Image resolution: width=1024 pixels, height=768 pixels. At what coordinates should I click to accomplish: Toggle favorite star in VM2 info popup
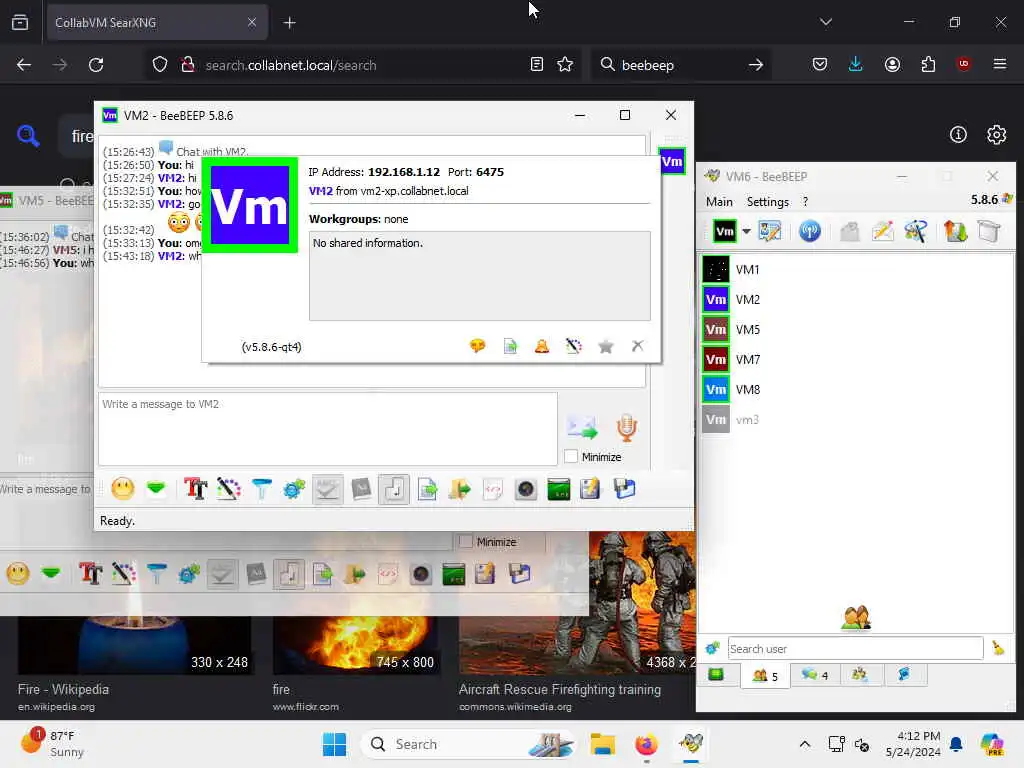click(606, 346)
